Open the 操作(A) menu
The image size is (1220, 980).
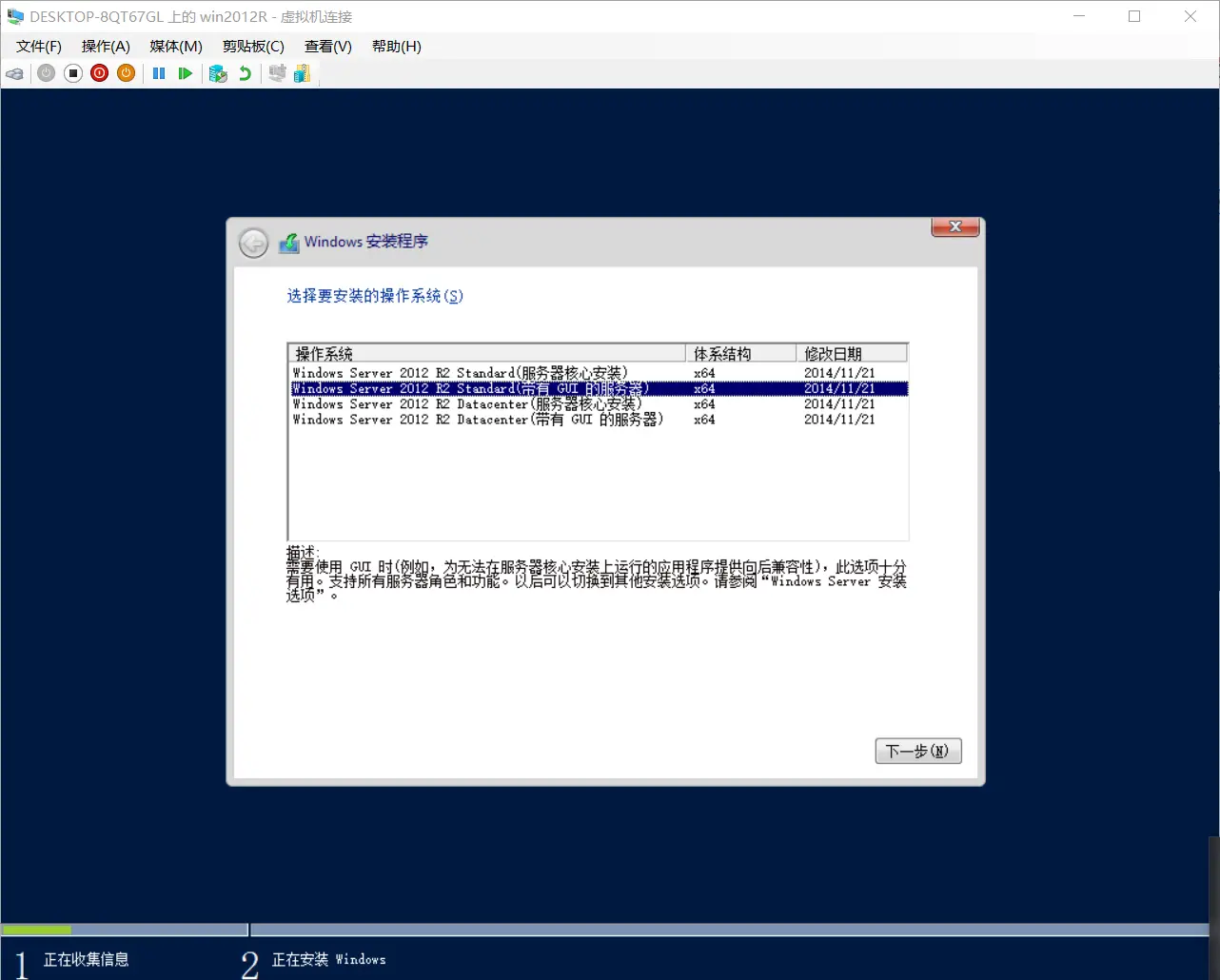point(106,46)
